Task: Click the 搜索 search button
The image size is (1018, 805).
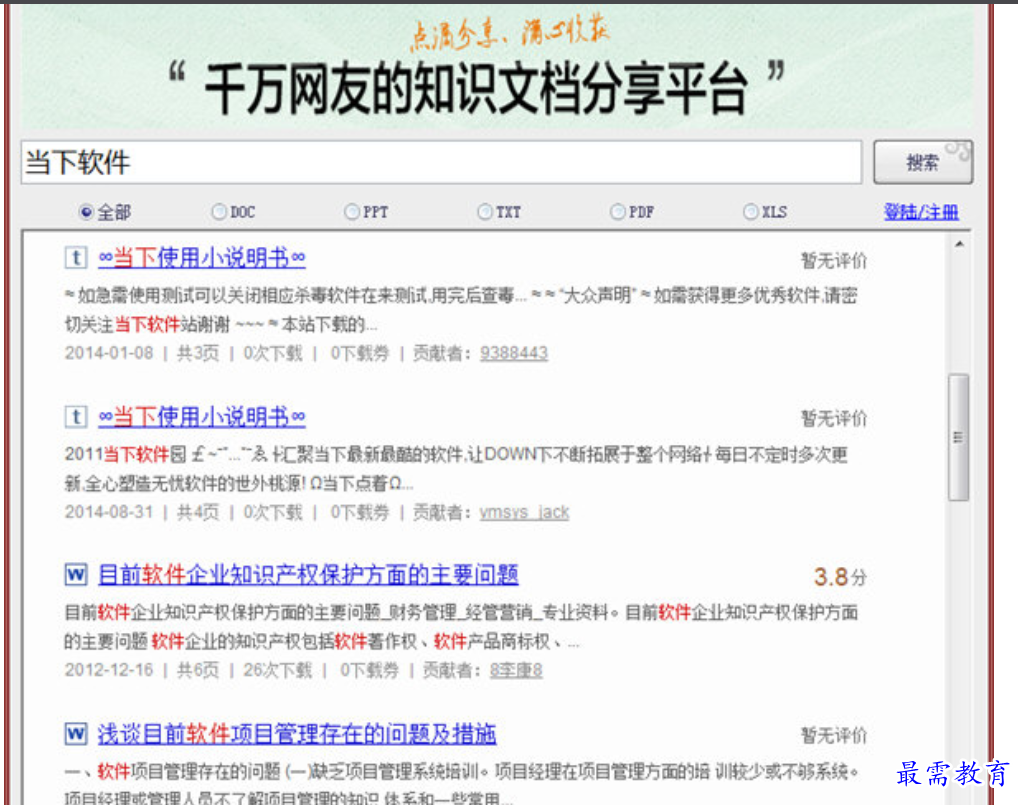Action: pos(923,162)
